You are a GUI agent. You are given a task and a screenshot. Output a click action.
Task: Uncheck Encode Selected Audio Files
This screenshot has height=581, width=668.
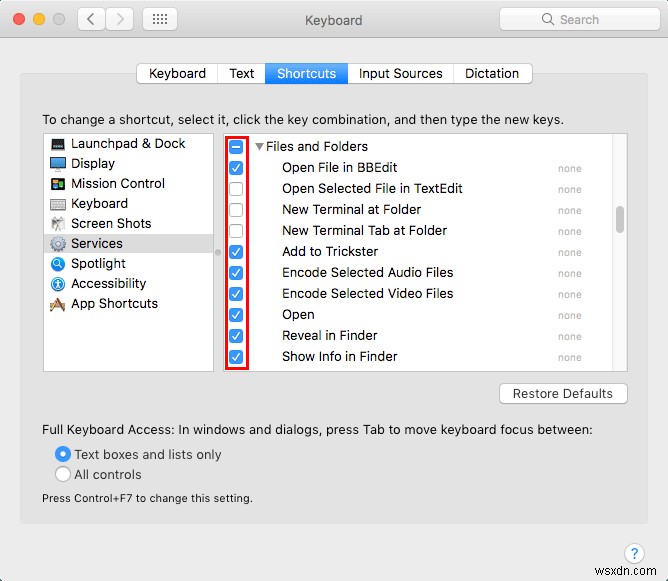click(236, 273)
